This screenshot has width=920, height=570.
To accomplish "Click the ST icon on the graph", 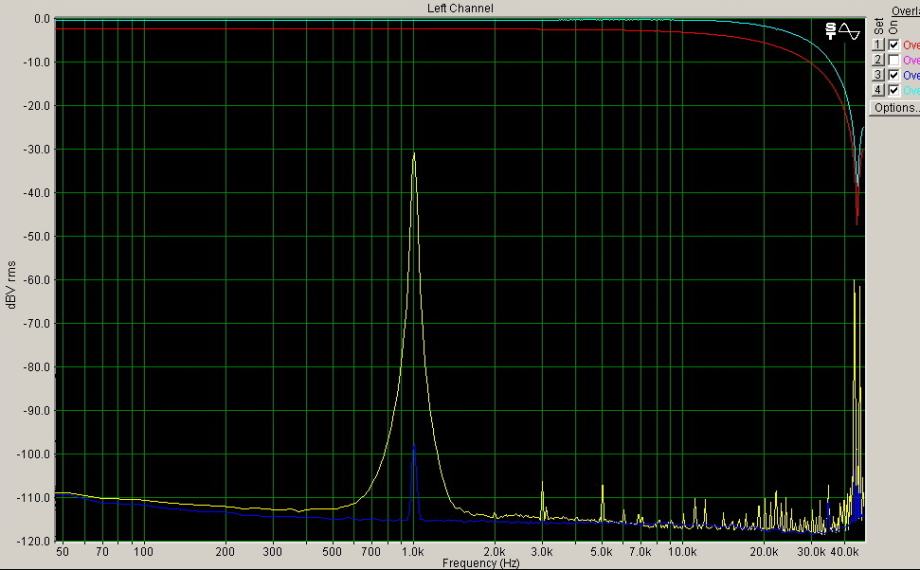I will [832, 31].
